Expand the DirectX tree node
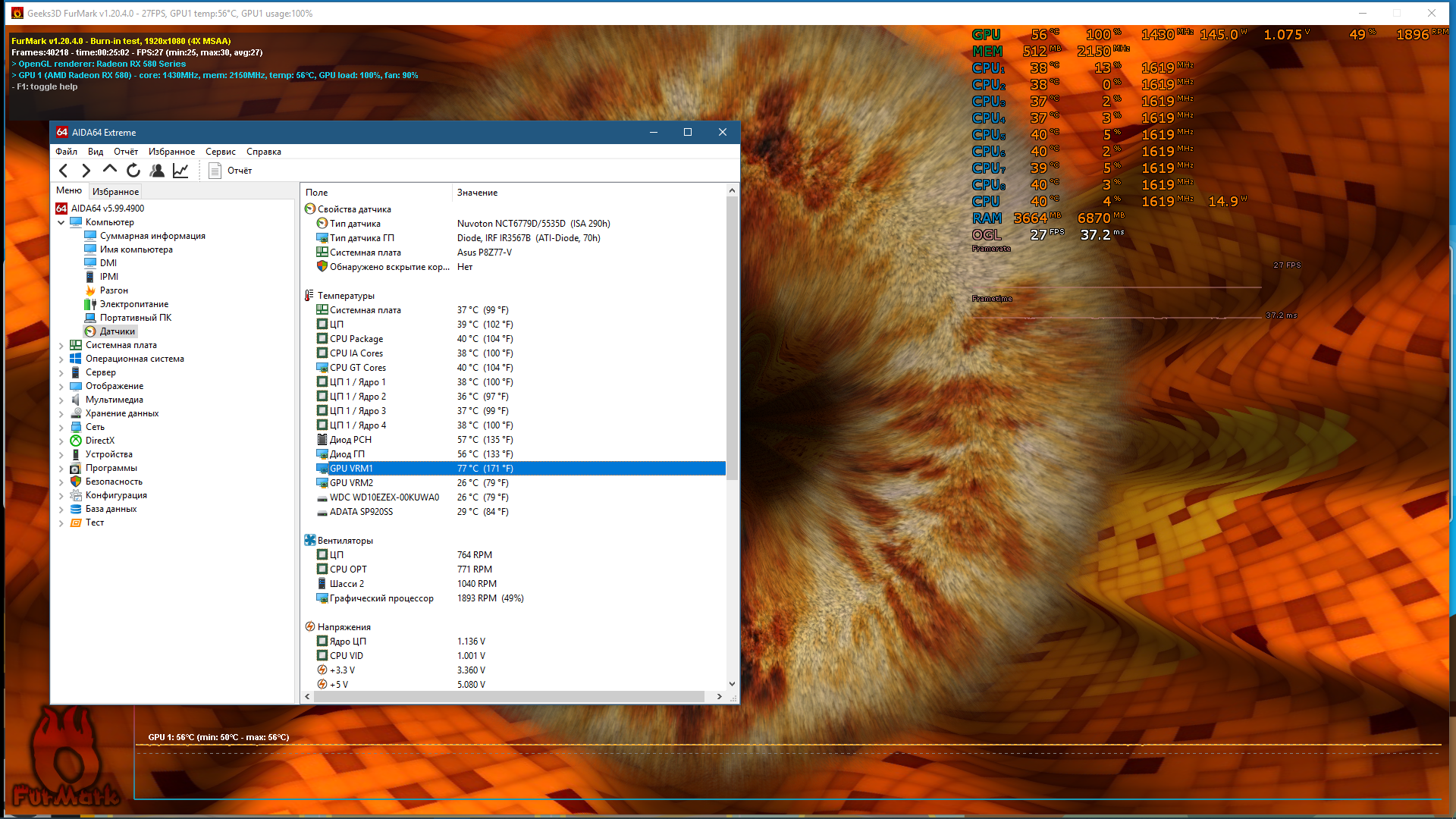Viewport: 1456px width, 819px height. (61, 441)
